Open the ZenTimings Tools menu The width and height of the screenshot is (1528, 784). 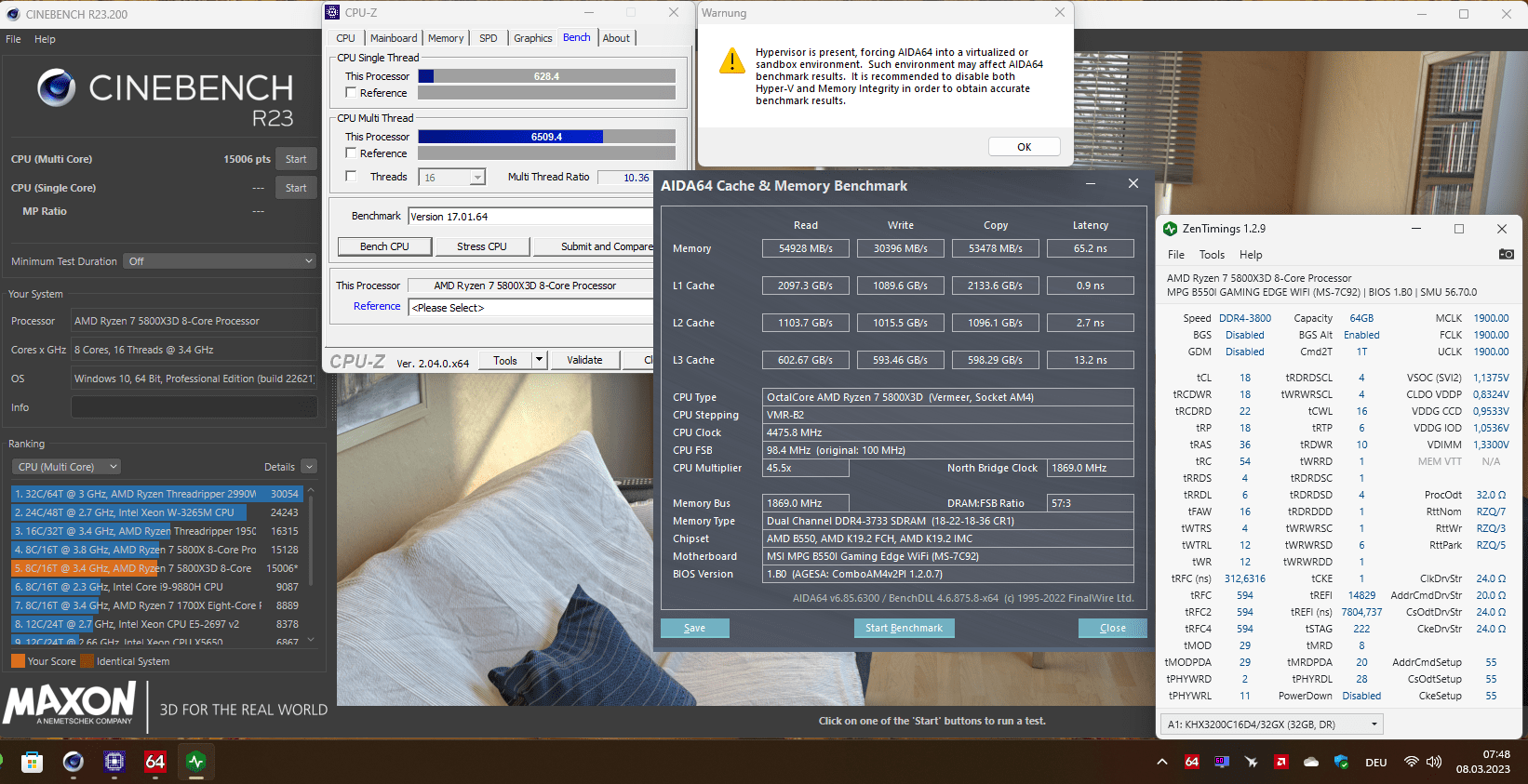(1212, 255)
